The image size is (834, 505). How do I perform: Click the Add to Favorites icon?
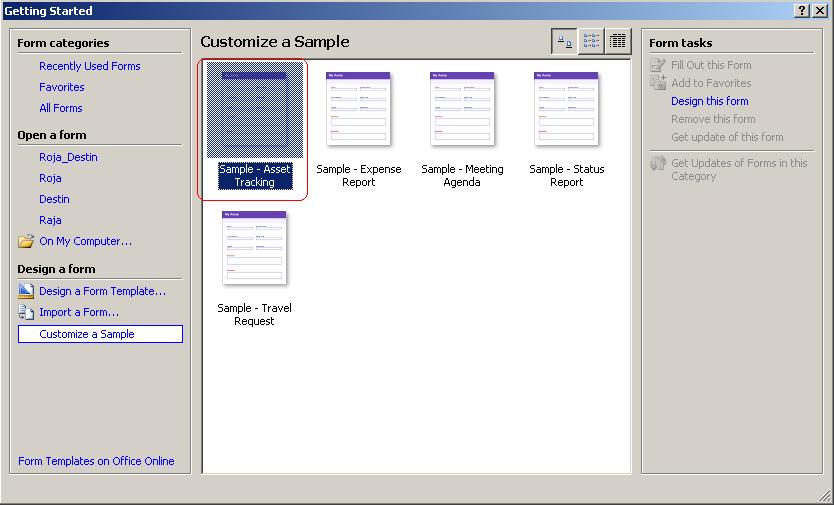tap(658, 82)
